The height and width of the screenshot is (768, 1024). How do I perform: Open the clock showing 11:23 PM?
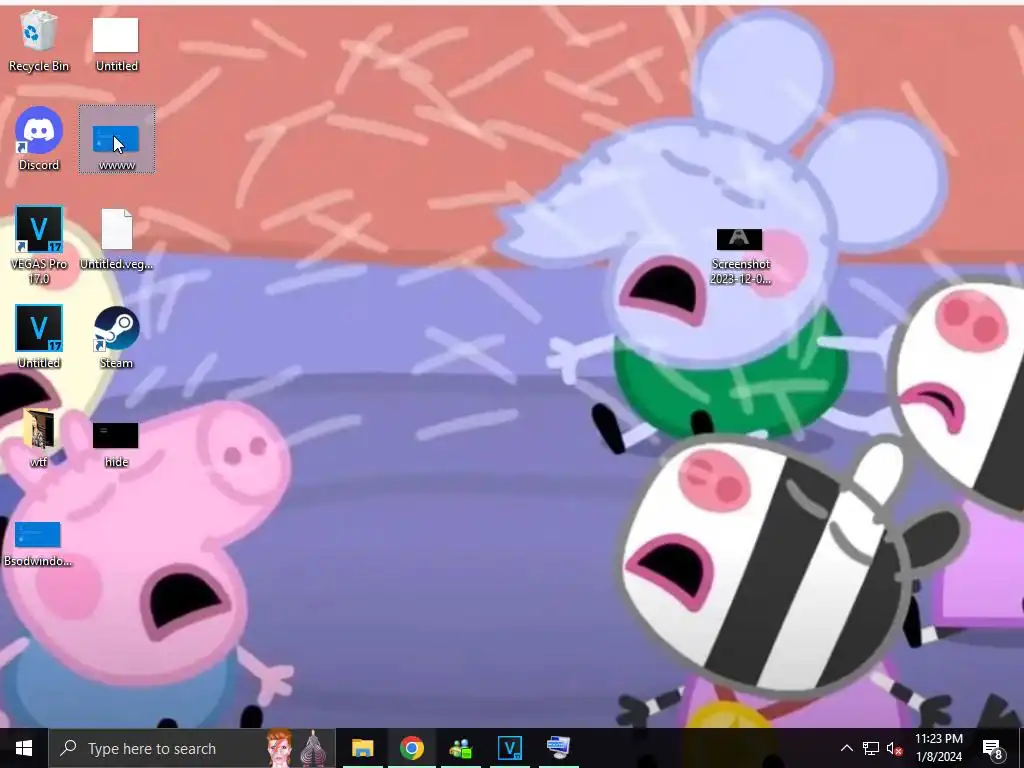[938, 748]
